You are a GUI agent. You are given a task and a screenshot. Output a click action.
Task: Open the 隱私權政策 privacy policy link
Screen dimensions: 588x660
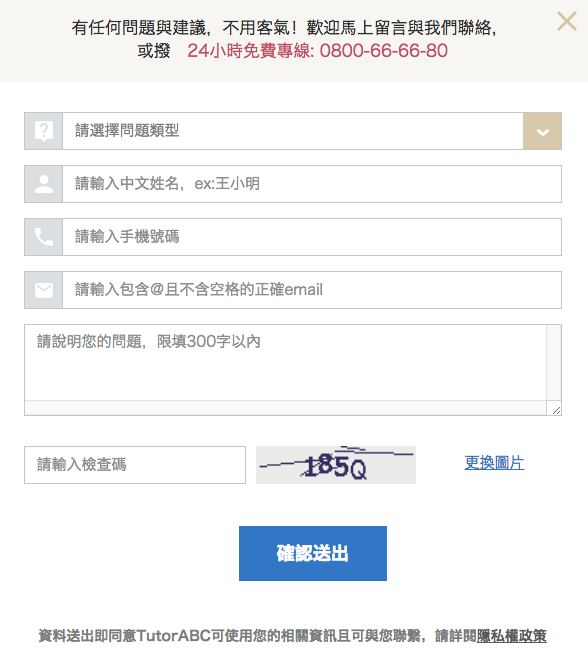(x=511, y=636)
